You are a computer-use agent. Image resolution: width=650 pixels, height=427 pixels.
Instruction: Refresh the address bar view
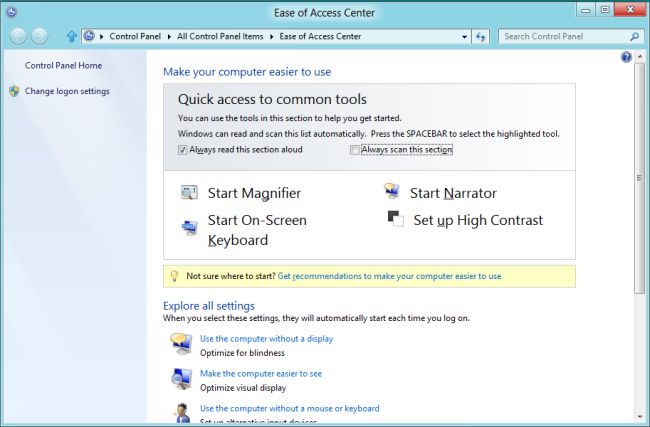point(480,36)
